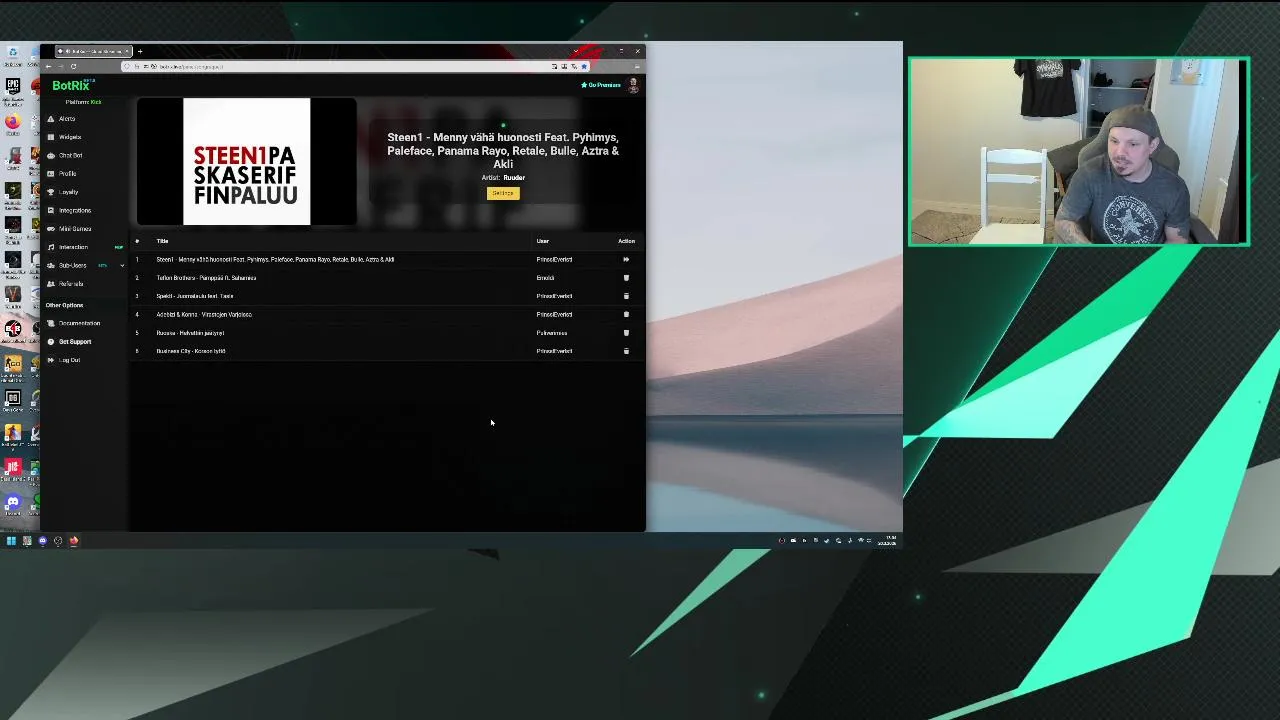
Task: Select Loyalty in the sidebar
Action: (x=68, y=192)
